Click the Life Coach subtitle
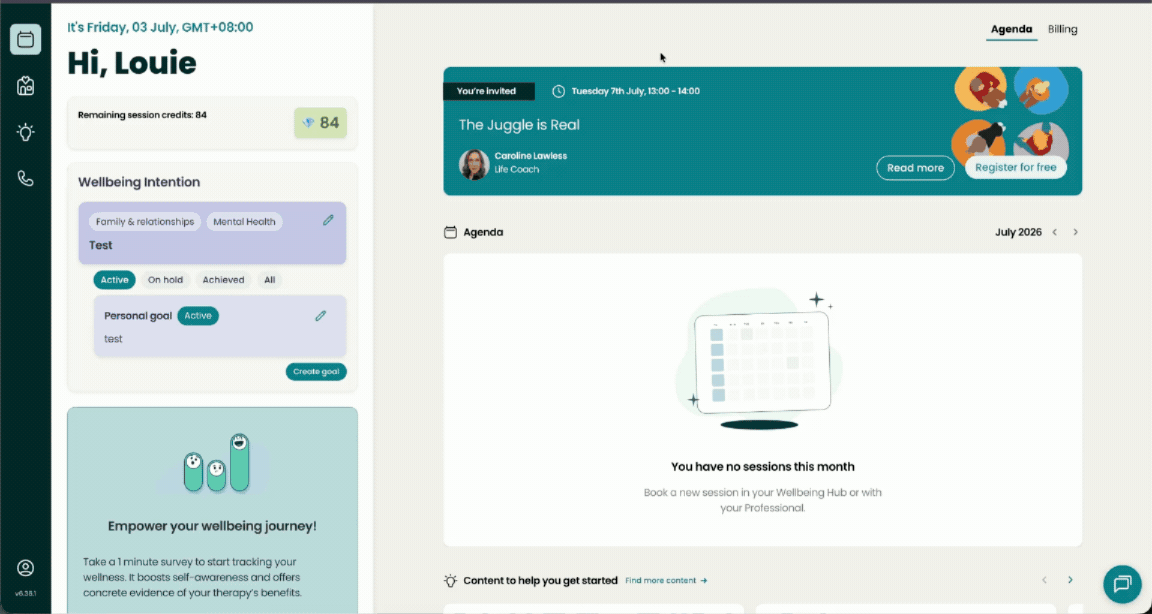 pyautogui.click(x=516, y=170)
